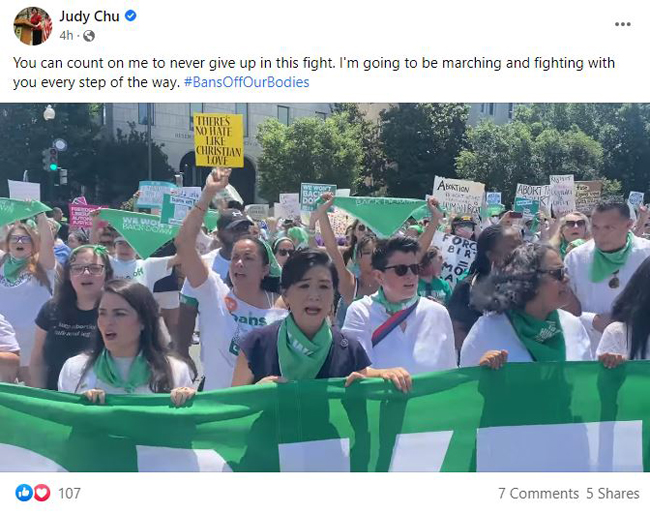Click the red heart reaction icon
The width and height of the screenshot is (650, 513).
(x=41, y=493)
